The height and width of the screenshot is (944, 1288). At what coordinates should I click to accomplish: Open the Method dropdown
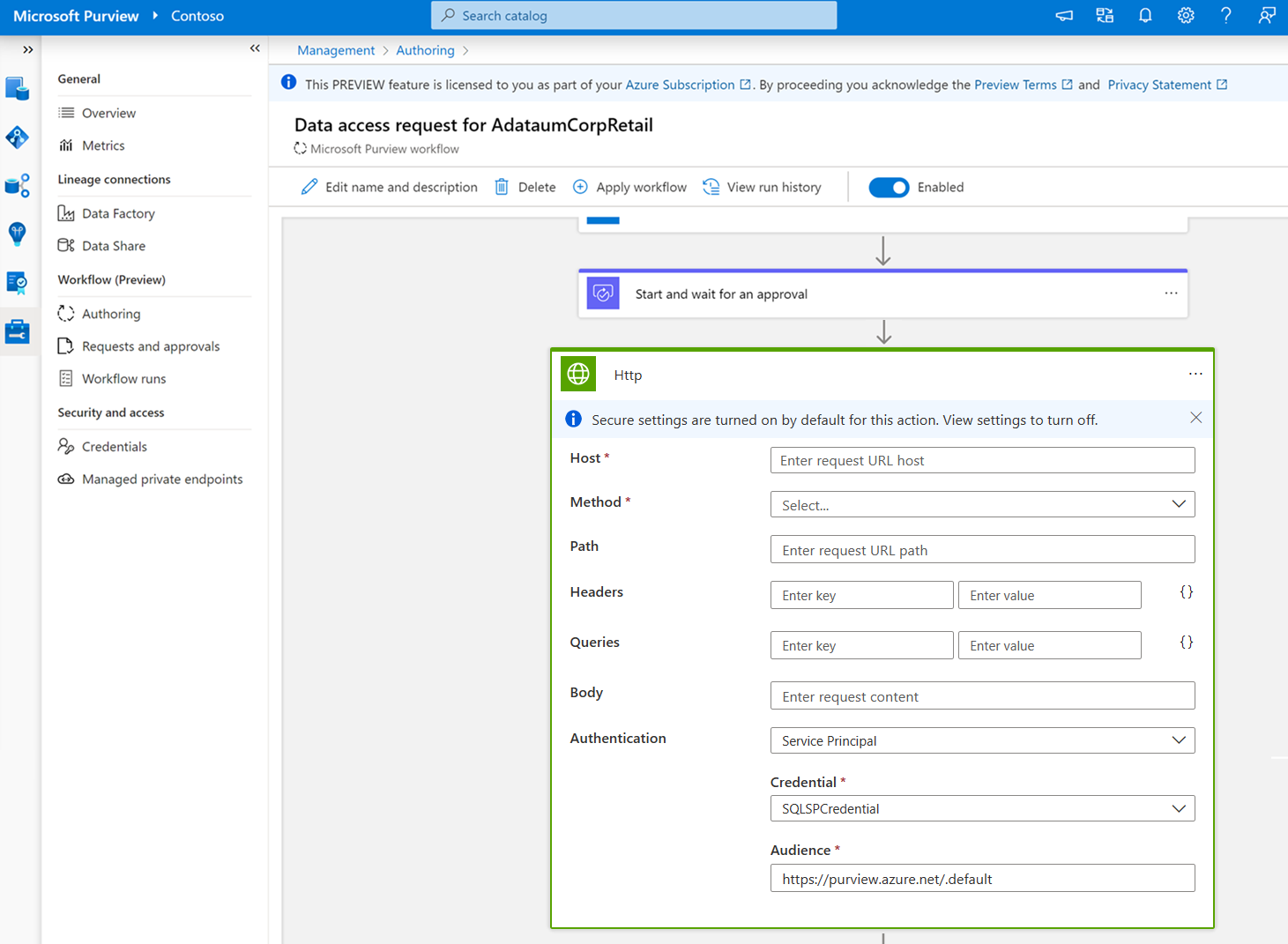982,504
